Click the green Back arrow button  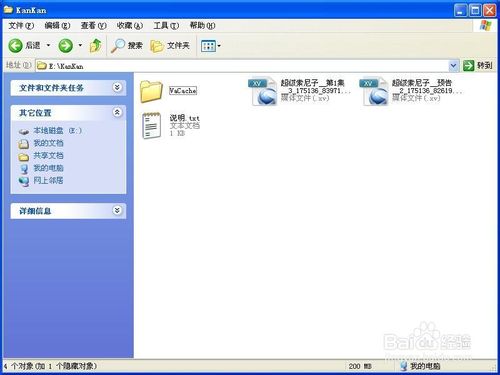click(15, 45)
